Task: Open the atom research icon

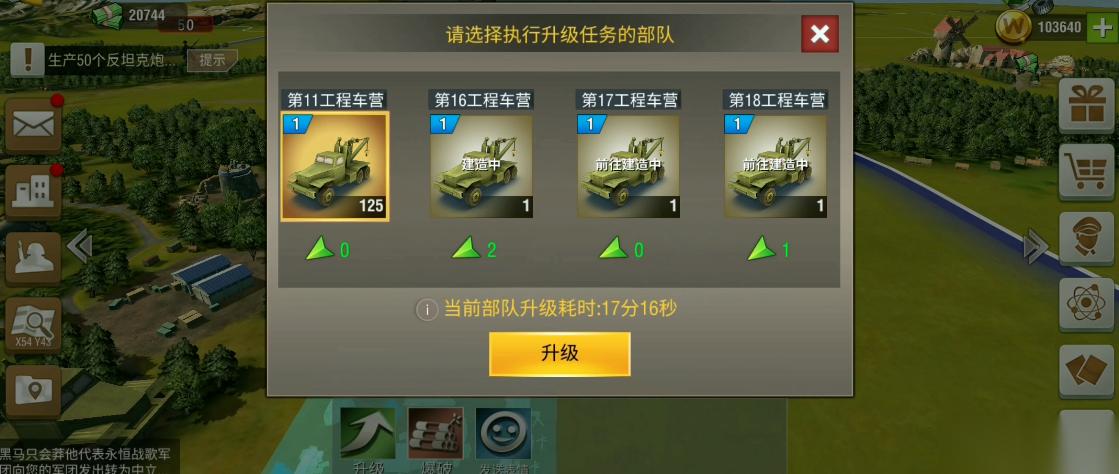Action: [x=1086, y=305]
